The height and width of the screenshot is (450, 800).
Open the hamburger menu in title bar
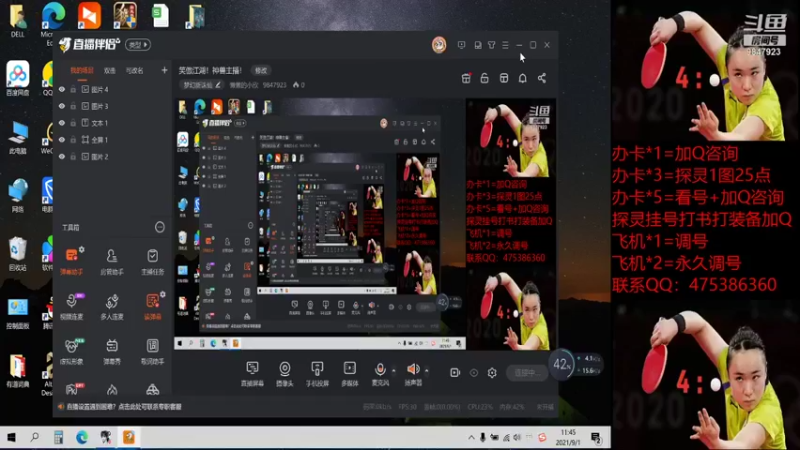pos(505,45)
